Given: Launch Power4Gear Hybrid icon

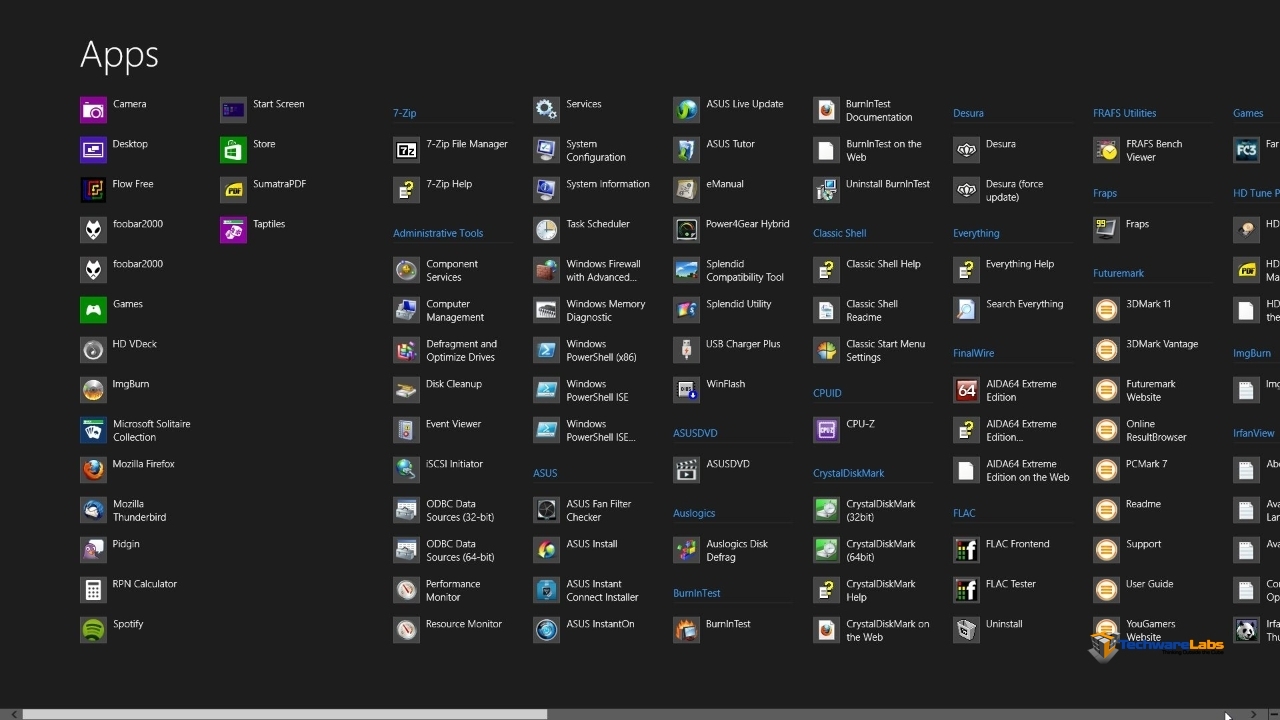Looking at the screenshot, I should point(686,230).
